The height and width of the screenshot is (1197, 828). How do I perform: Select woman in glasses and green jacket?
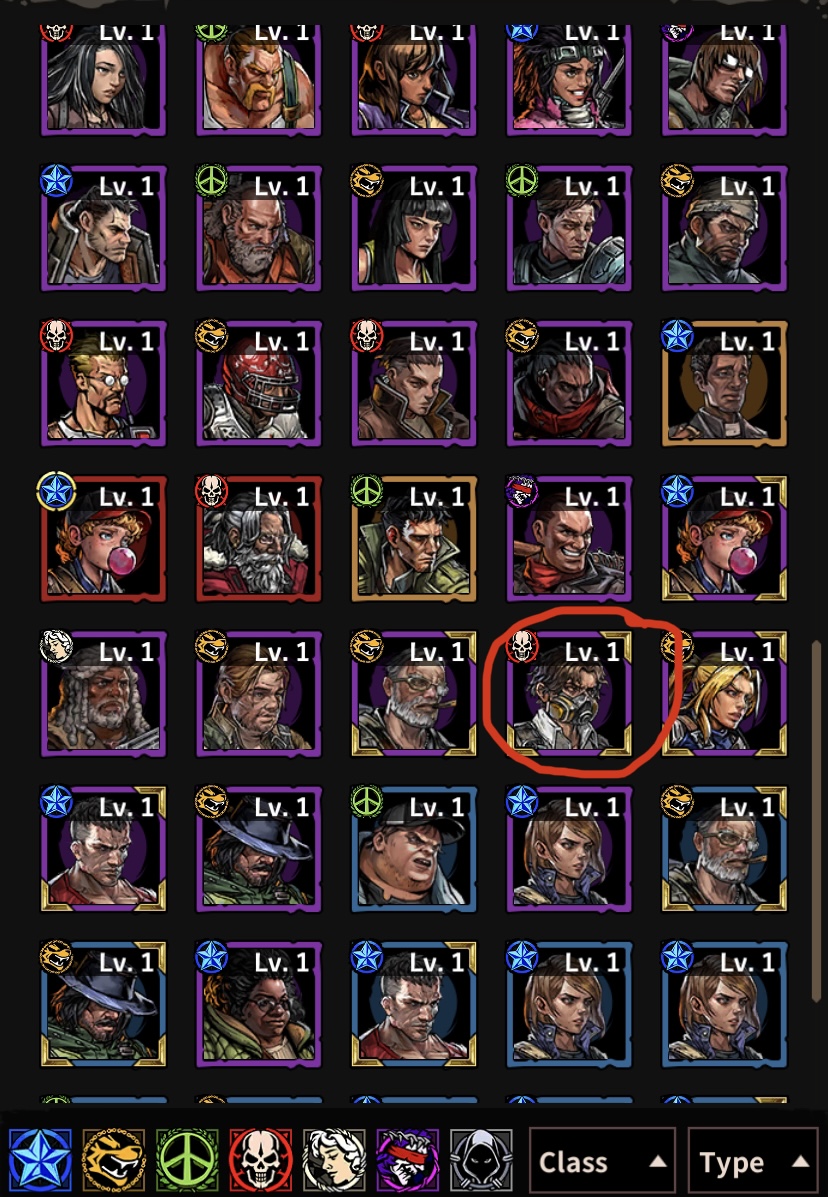point(259,1004)
